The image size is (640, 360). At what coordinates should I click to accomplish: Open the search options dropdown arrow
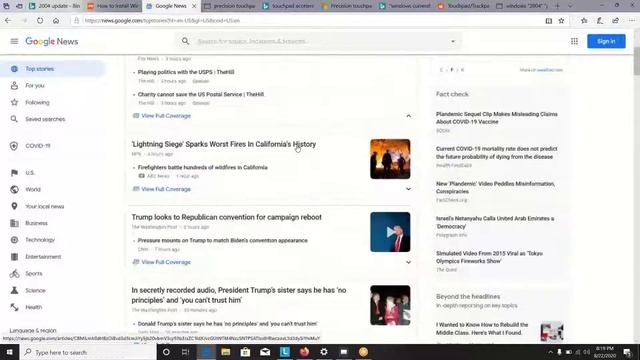click(453, 41)
